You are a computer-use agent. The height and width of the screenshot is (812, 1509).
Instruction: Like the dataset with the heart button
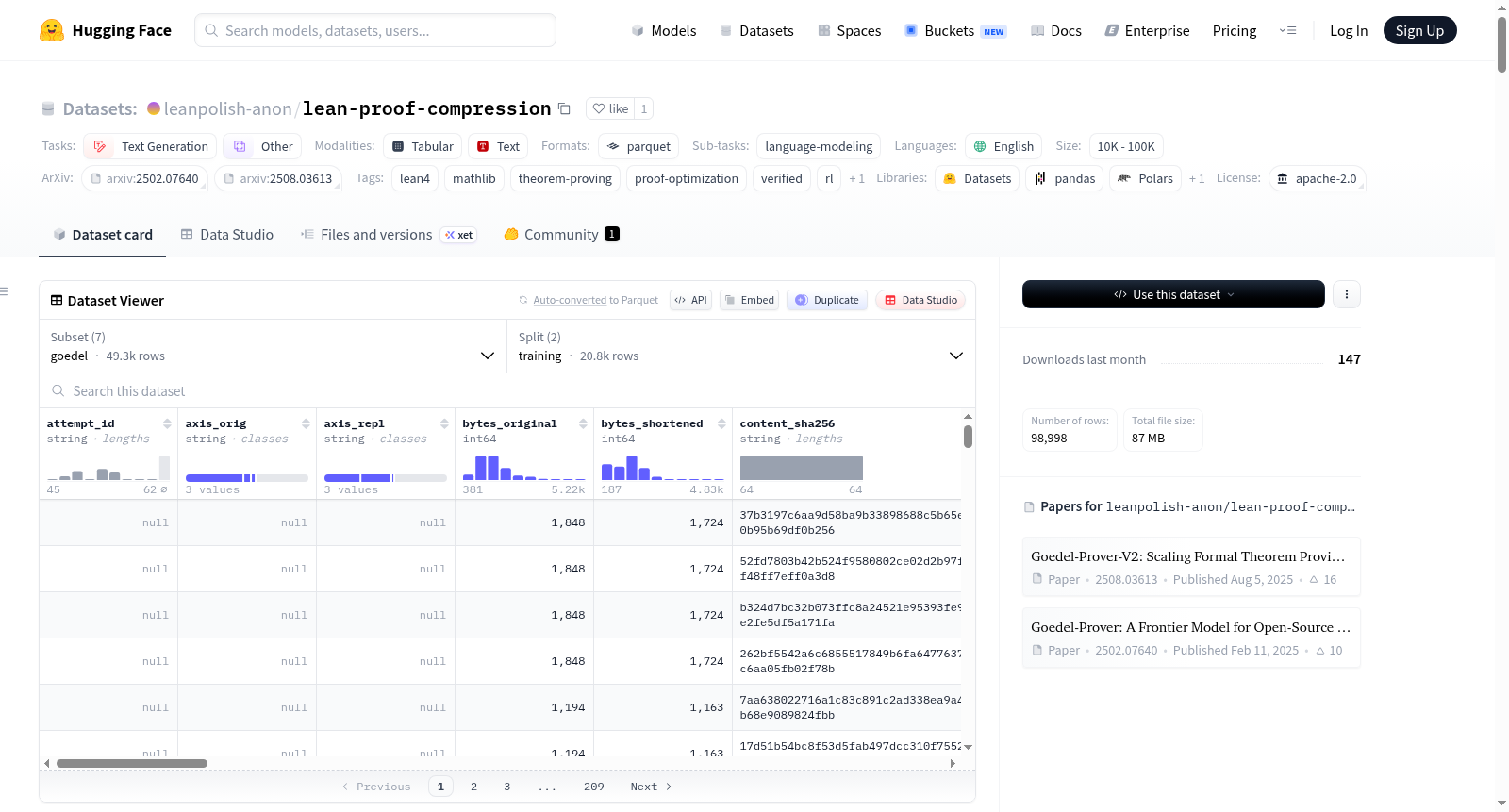point(610,108)
